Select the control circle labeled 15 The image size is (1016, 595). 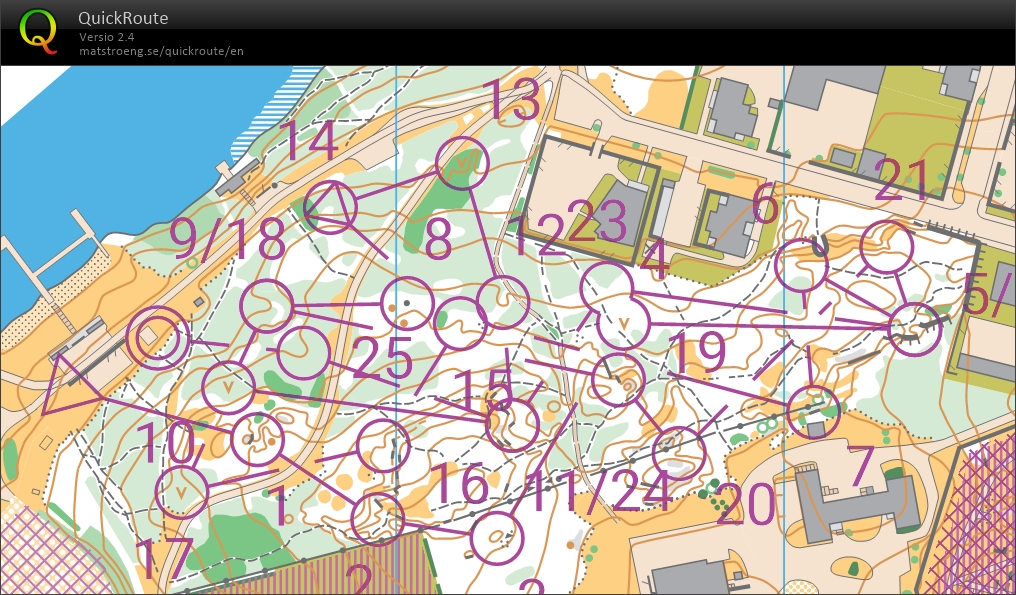click(x=512, y=424)
